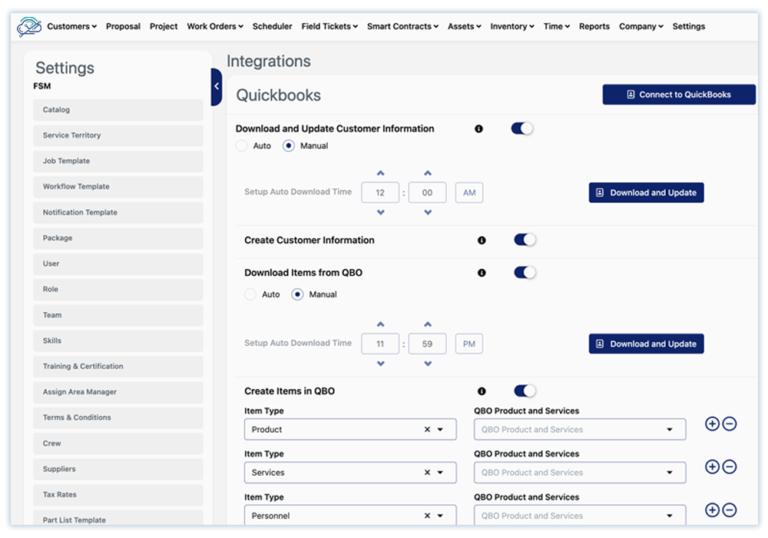
Task: Open the Project page
Action: [164, 26]
